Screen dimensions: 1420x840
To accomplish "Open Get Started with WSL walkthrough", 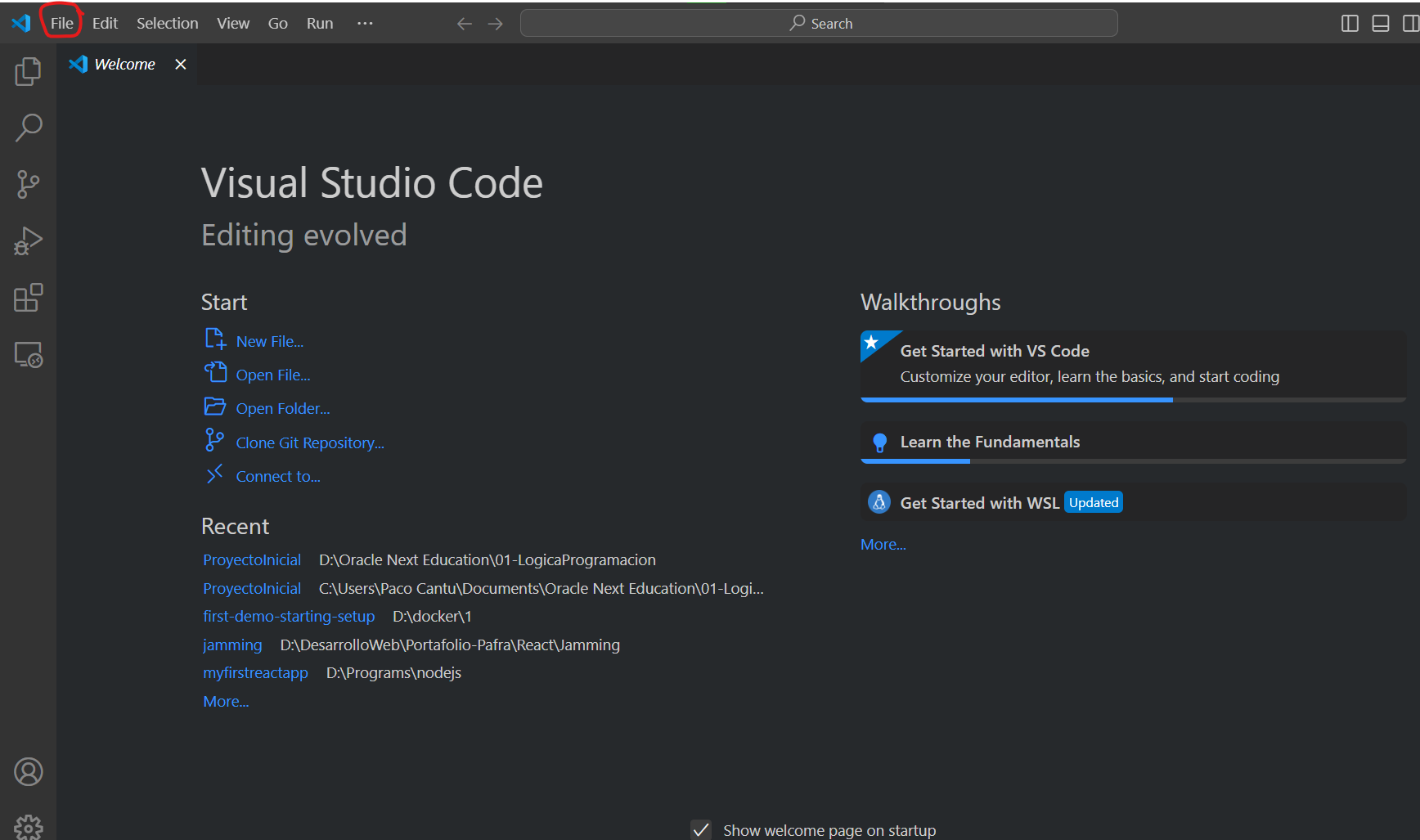I will [1133, 502].
